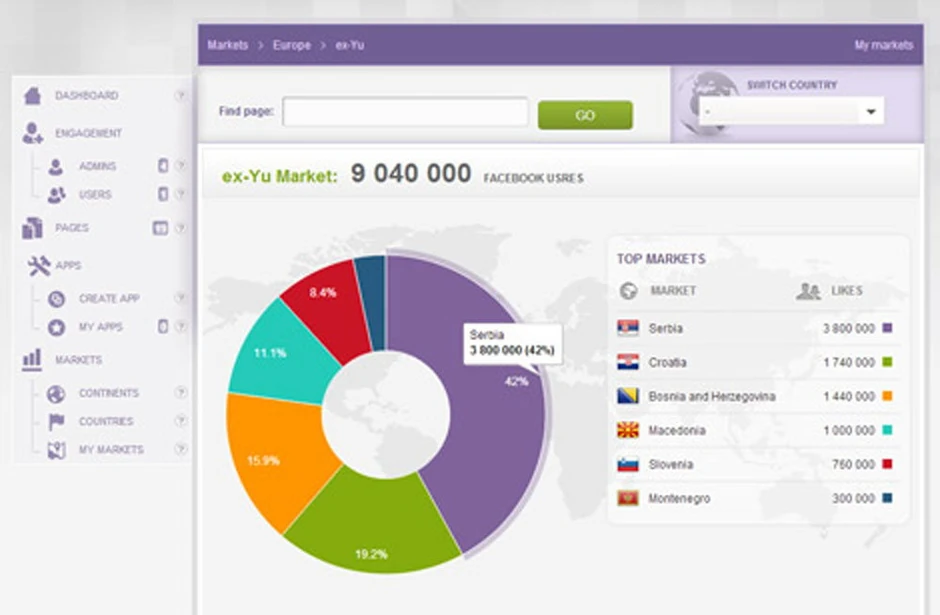
Task: Focus the Find page input field
Action: [405, 112]
